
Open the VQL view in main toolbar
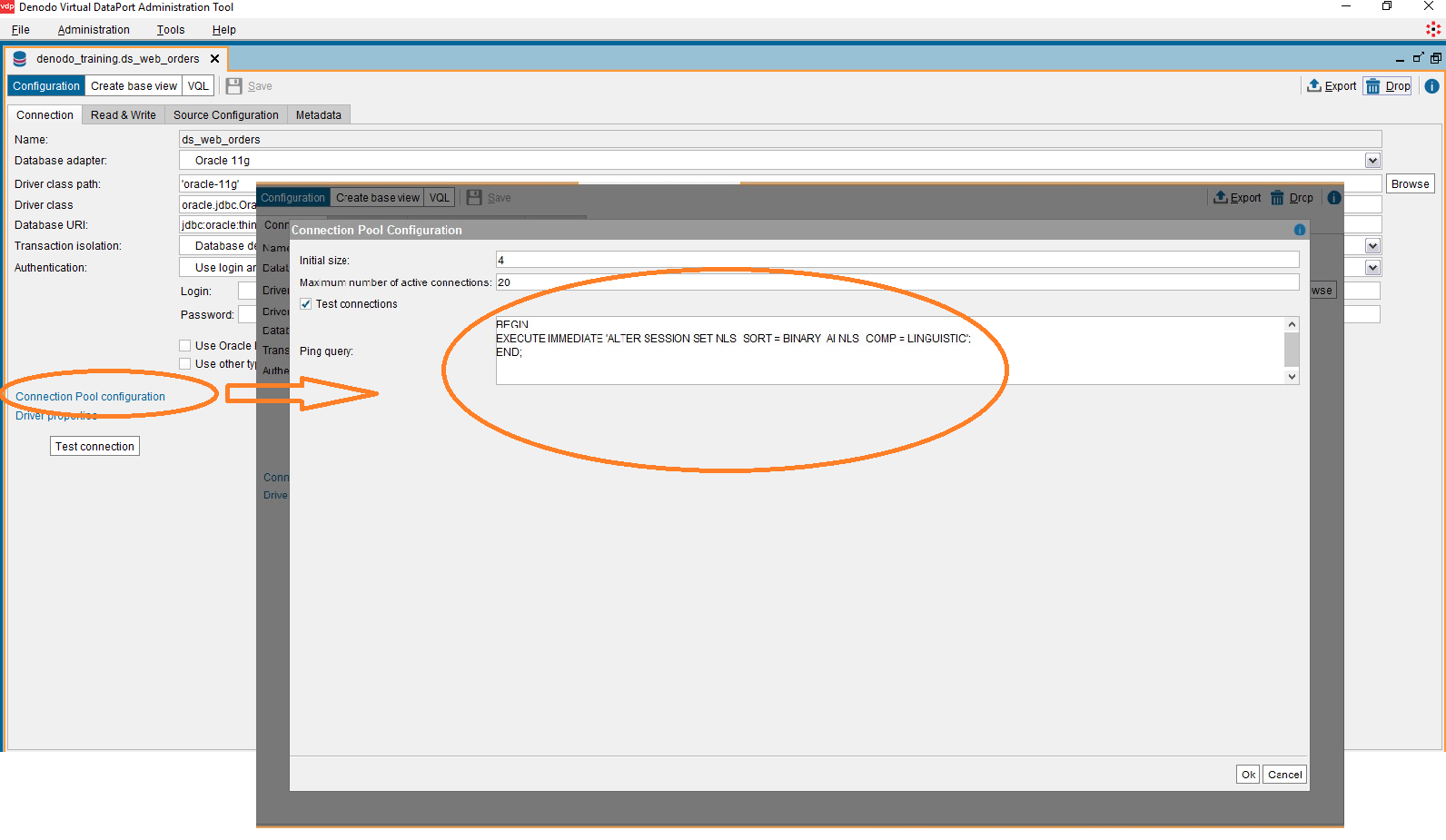click(x=198, y=86)
